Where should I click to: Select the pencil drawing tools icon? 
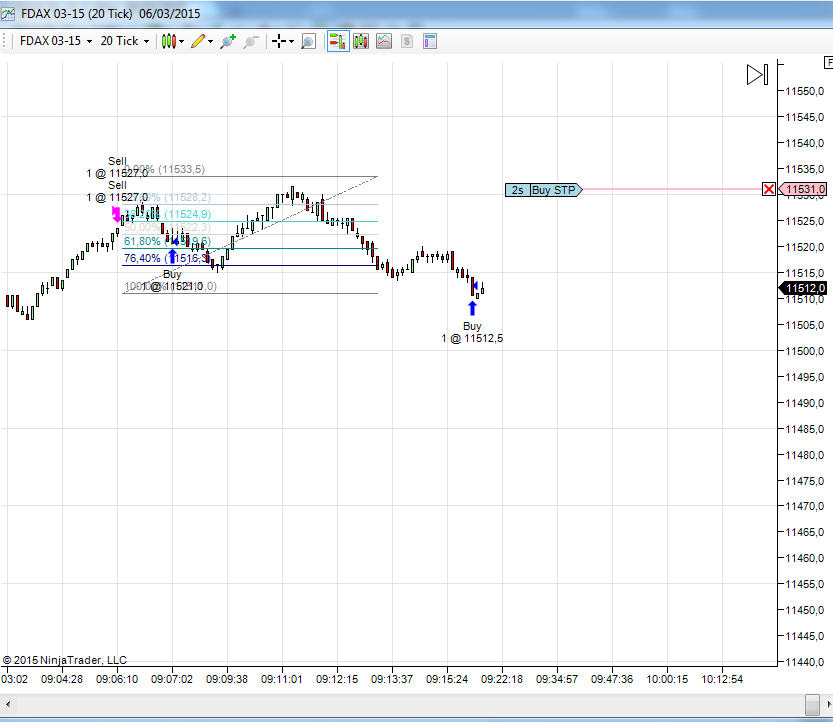tap(198, 41)
